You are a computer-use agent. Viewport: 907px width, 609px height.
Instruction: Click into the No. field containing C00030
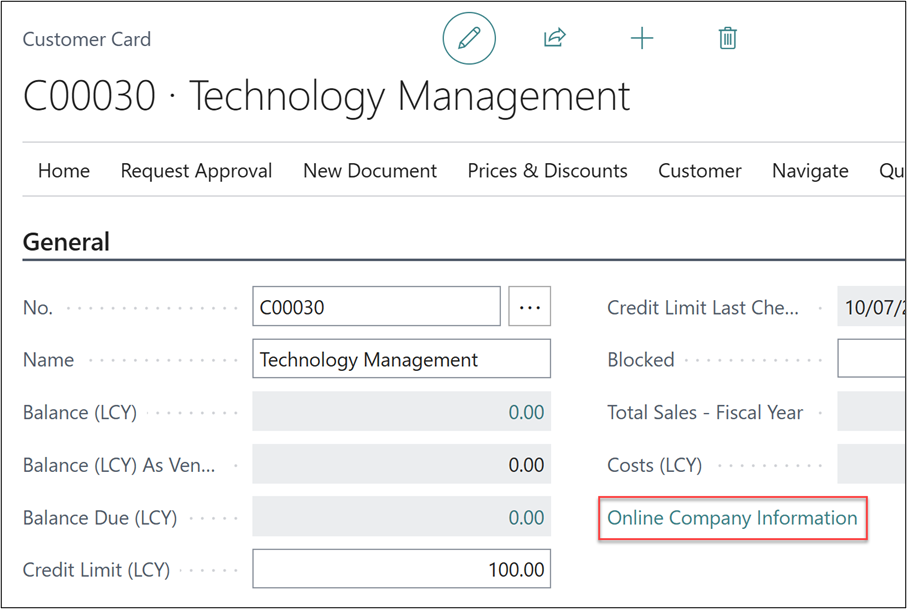point(376,307)
